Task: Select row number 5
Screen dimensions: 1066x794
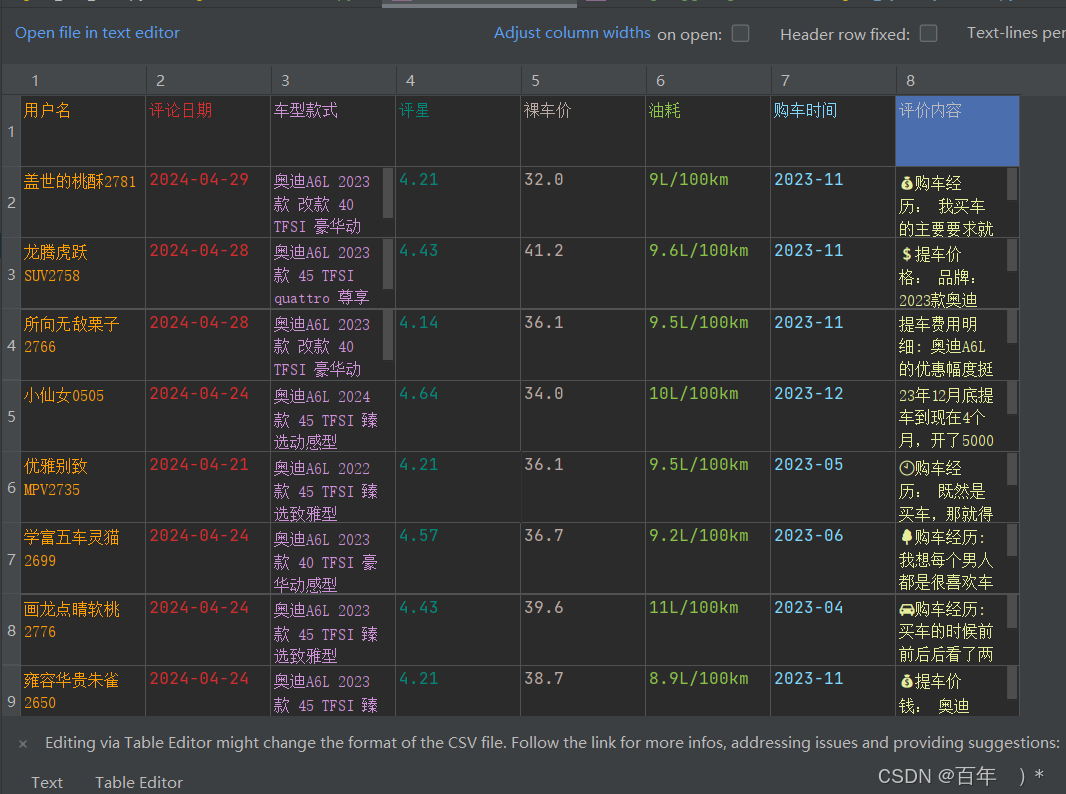Action: tap(12, 416)
